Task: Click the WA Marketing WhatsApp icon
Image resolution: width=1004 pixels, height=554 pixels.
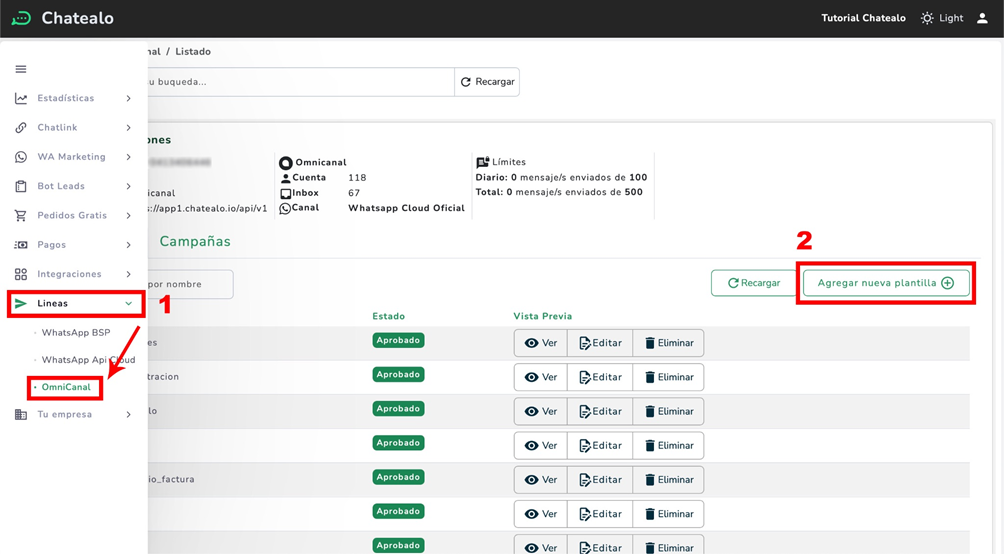Action: tap(21, 157)
